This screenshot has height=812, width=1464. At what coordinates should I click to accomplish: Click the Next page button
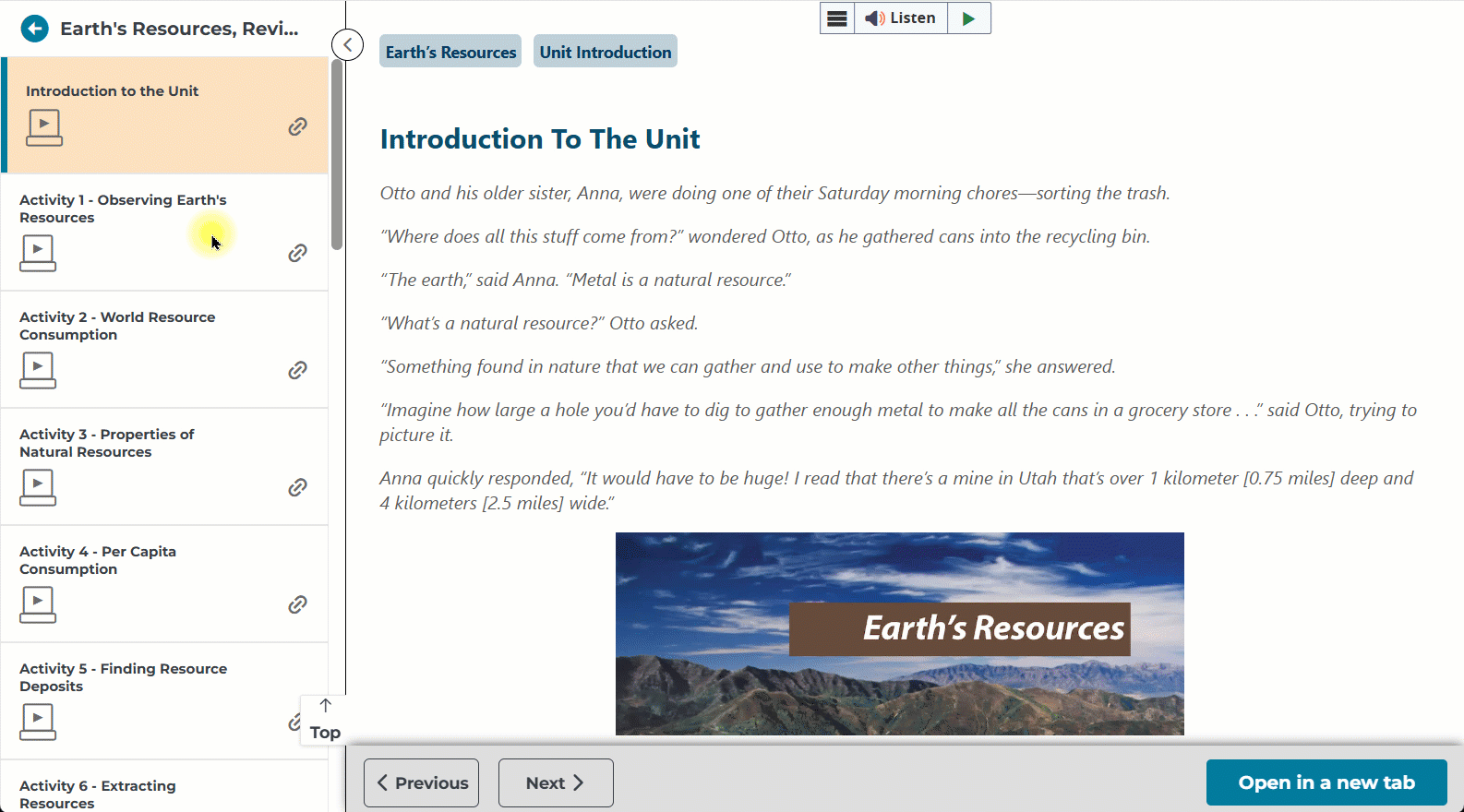(x=556, y=783)
